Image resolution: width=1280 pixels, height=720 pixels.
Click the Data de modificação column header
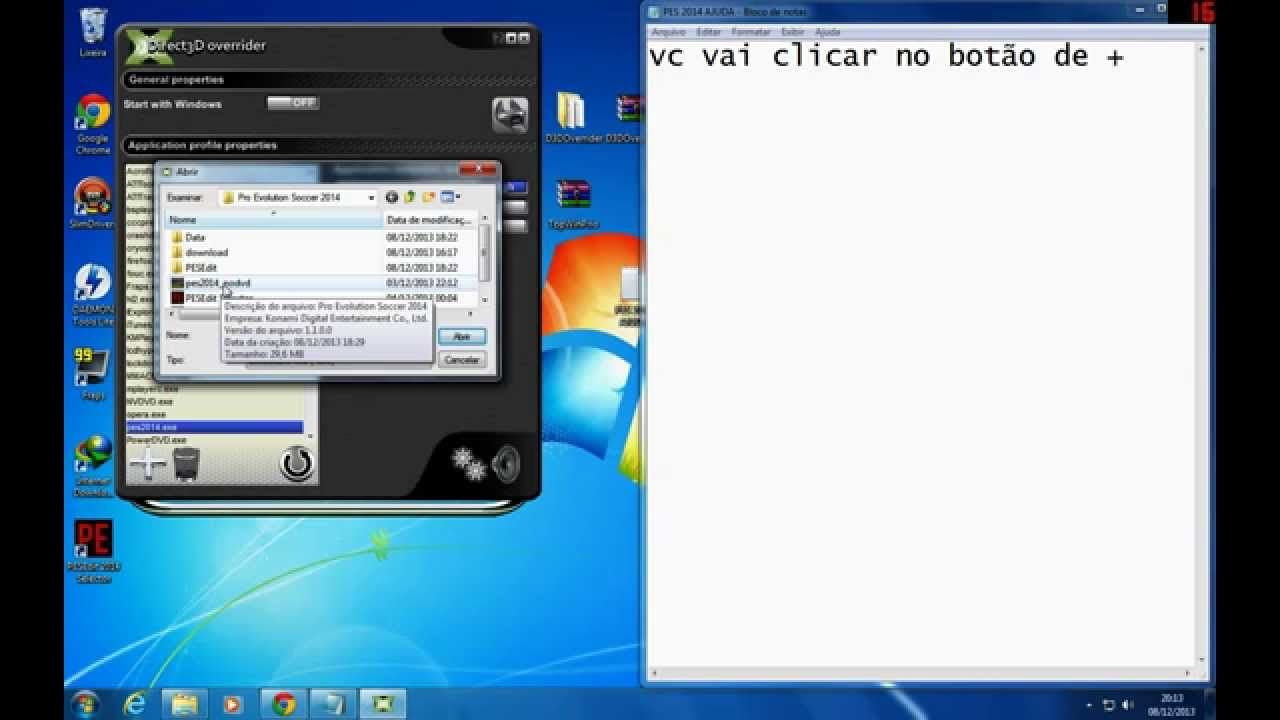(x=432, y=220)
